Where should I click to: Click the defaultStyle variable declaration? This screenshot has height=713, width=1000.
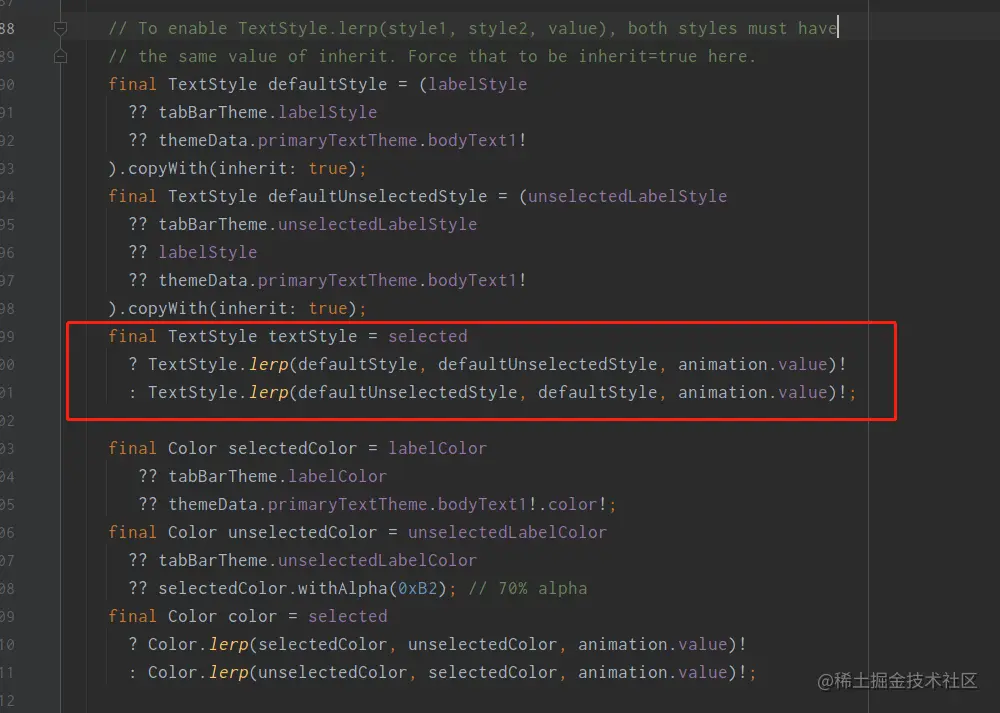pos(332,84)
